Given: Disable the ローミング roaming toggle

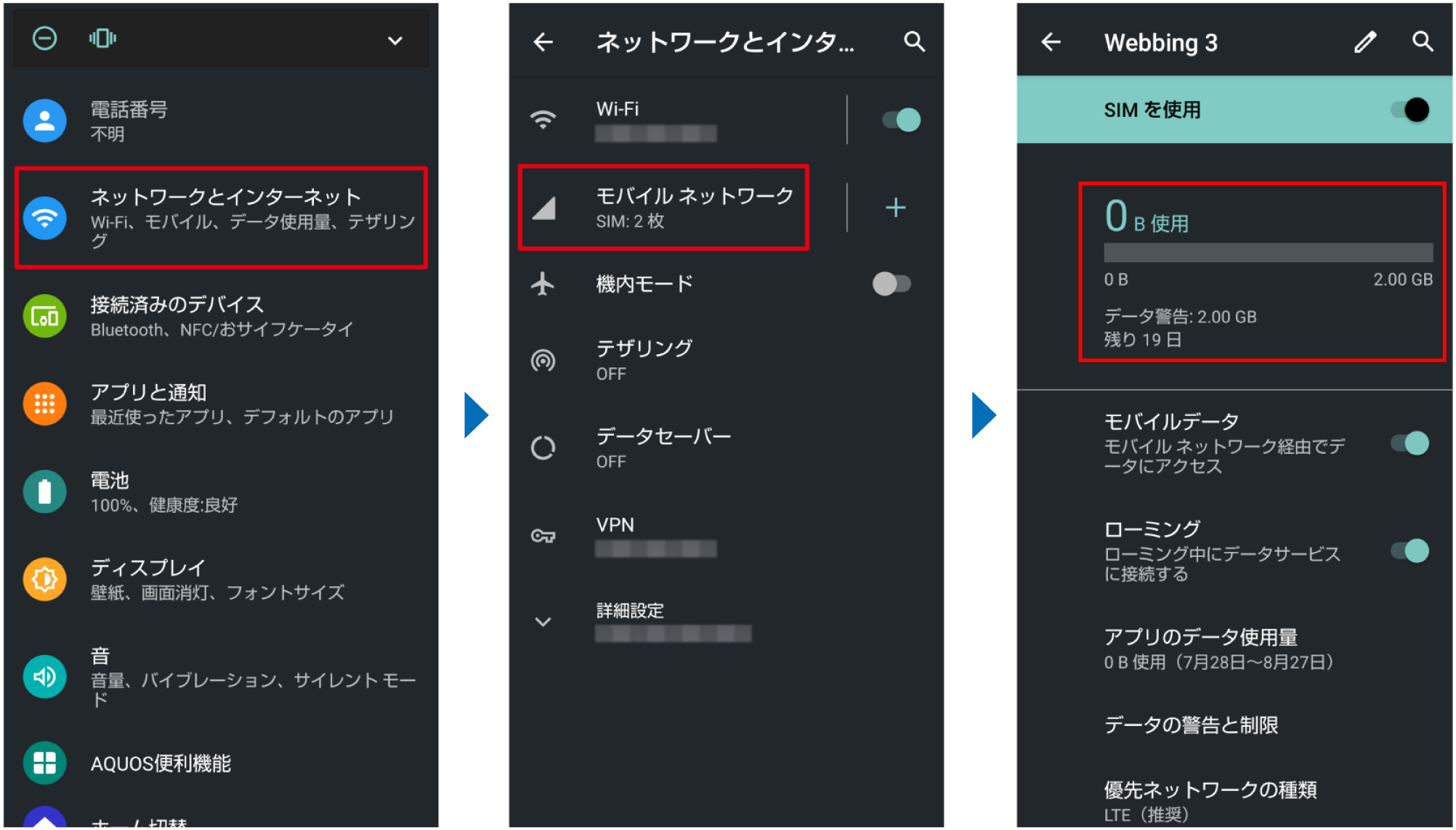Looking at the screenshot, I should pyautogui.click(x=1410, y=550).
